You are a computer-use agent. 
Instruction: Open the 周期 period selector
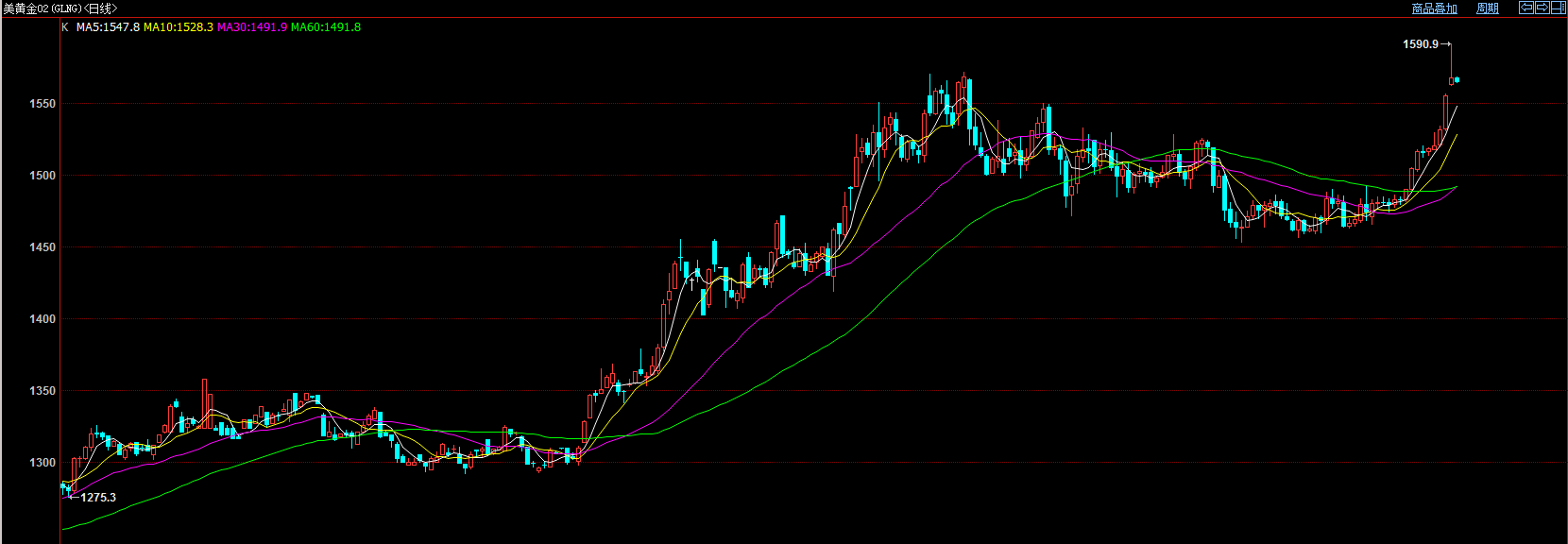(x=1488, y=8)
